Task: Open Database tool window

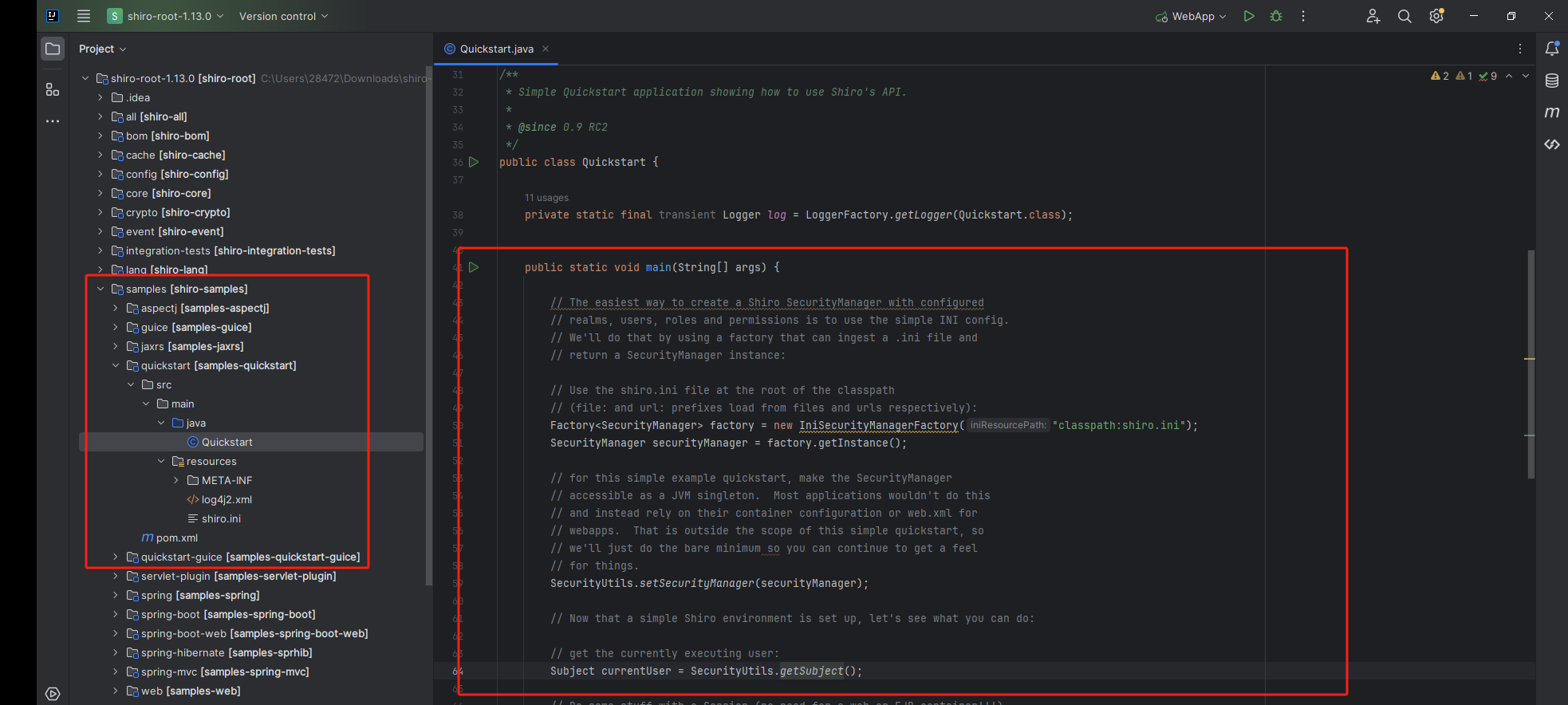Action: tap(1552, 81)
